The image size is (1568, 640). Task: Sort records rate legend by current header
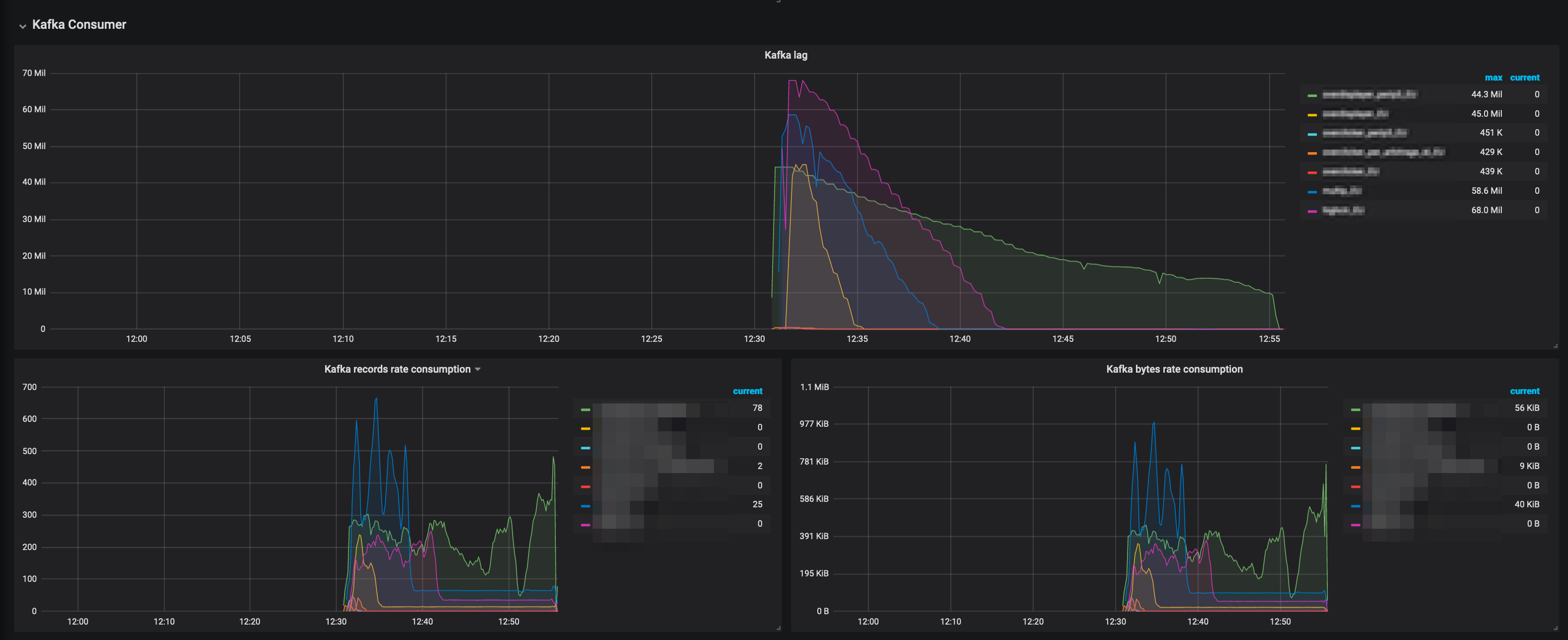point(747,391)
